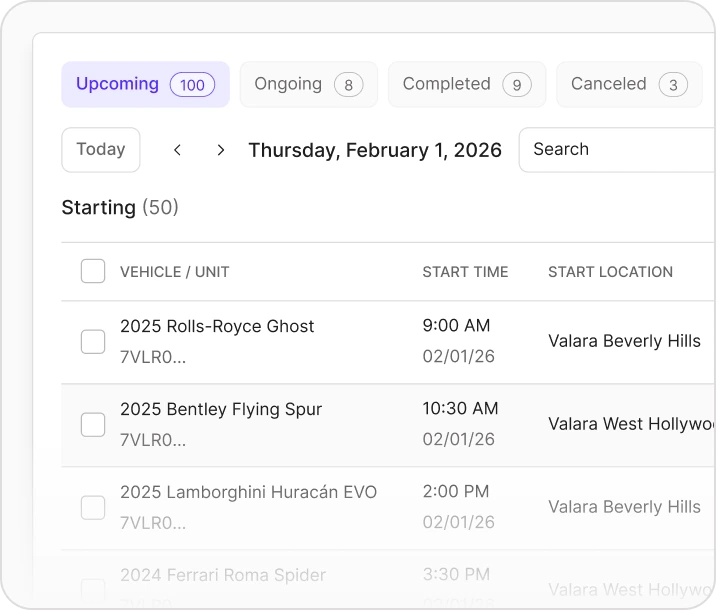The width and height of the screenshot is (716, 610).
Task: Click the 9 count badge on Completed
Action: (x=517, y=85)
